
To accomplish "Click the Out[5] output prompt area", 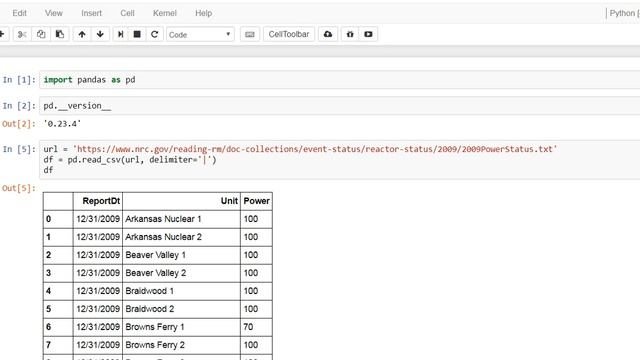I will pos(19,188).
